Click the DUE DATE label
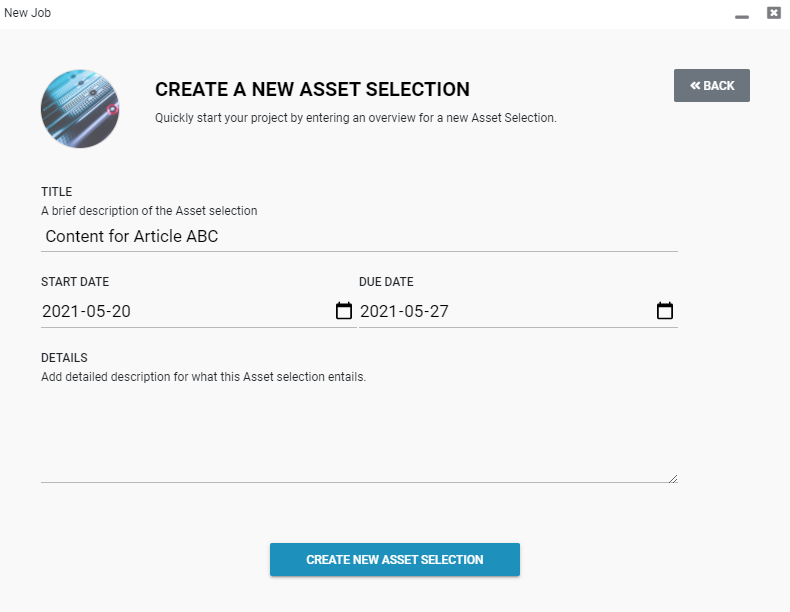Viewport: 790px width, 612px height. (386, 282)
